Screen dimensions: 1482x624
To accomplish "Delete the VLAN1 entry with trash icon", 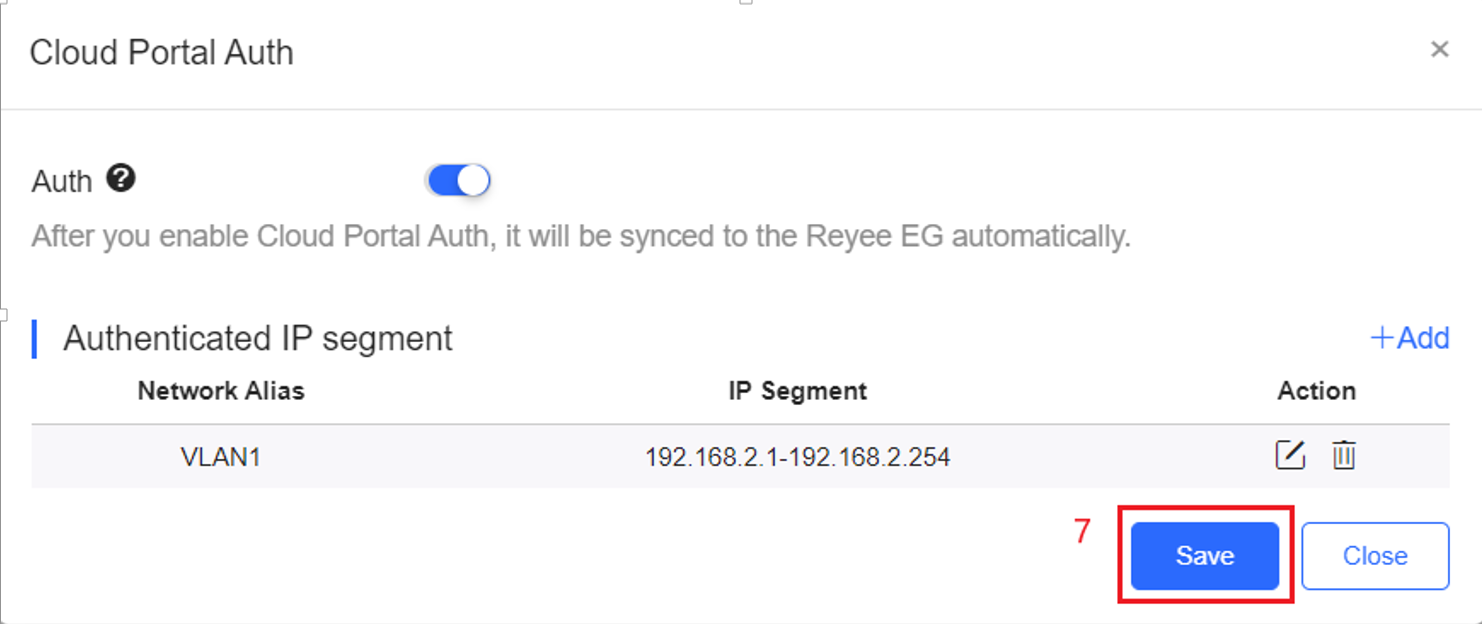I will [1344, 456].
